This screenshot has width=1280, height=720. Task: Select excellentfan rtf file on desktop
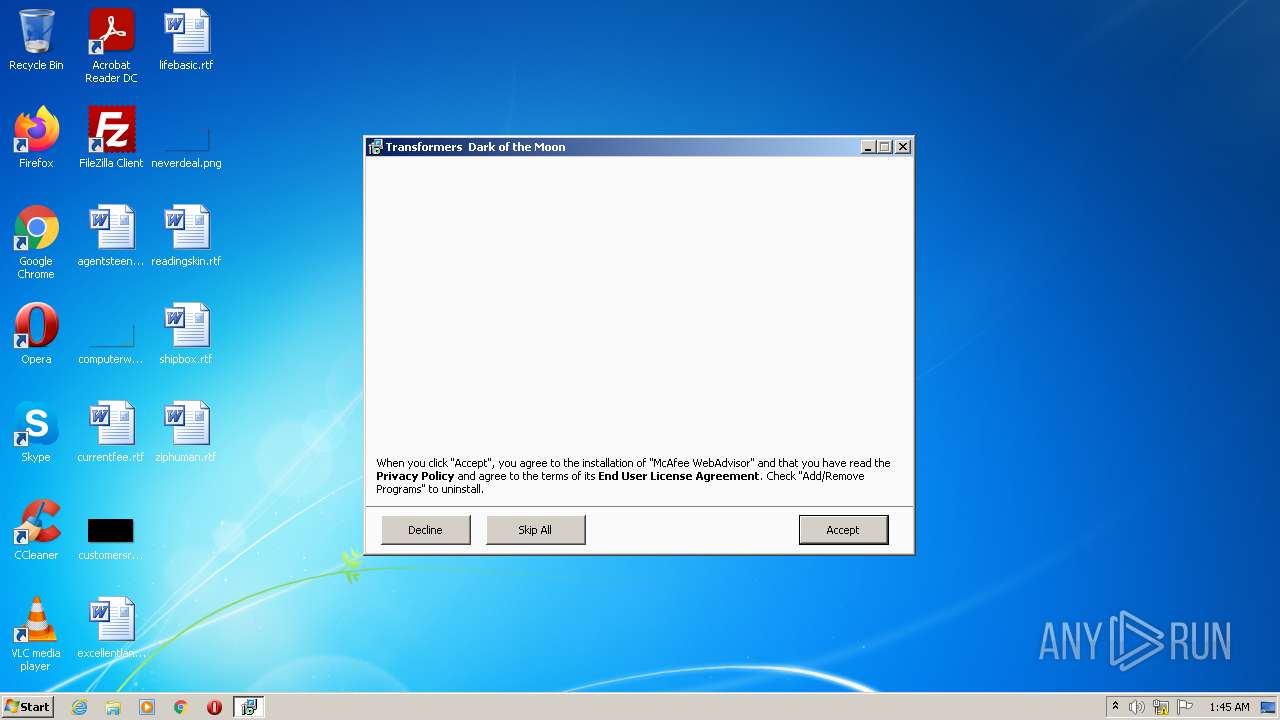(x=111, y=628)
